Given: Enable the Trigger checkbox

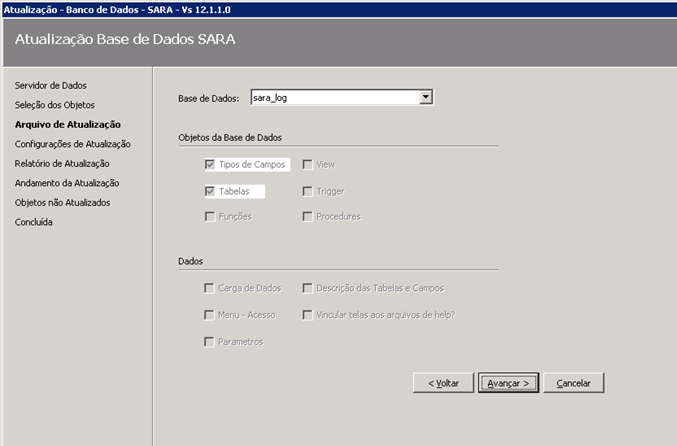Looking at the screenshot, I should [307, 191].
